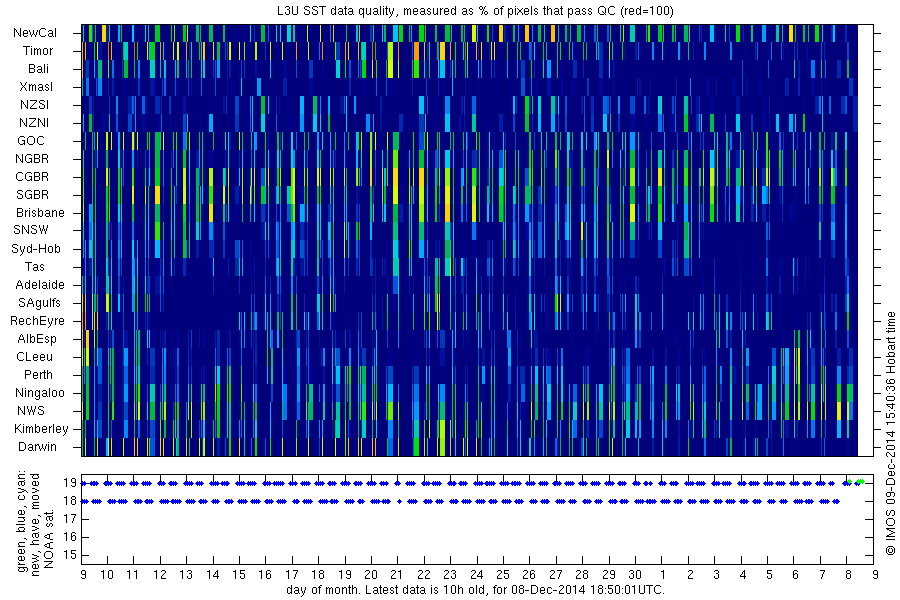Click the XmasI row label

pos(36,87)
